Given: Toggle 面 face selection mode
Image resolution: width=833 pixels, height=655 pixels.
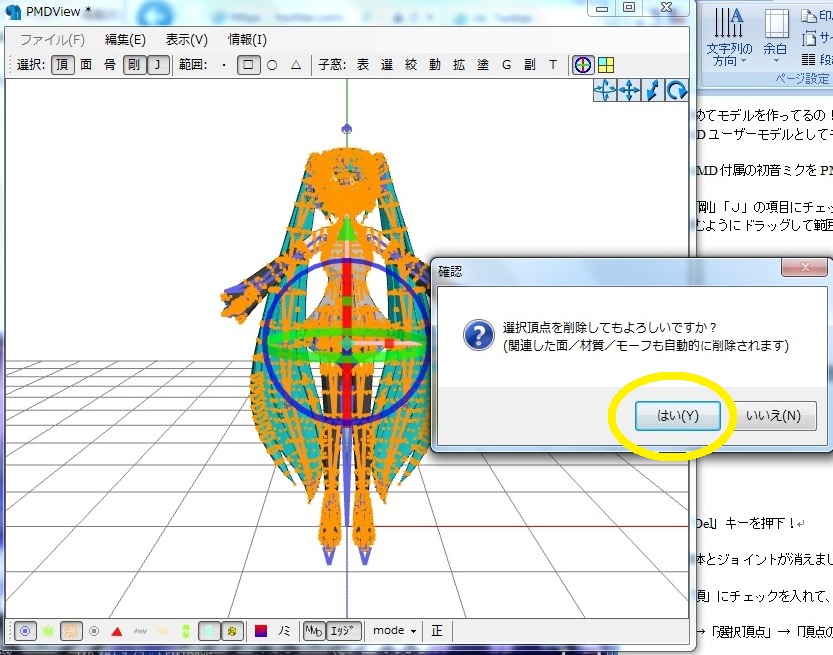Looking at the screenshot, I should pos(86,65).
